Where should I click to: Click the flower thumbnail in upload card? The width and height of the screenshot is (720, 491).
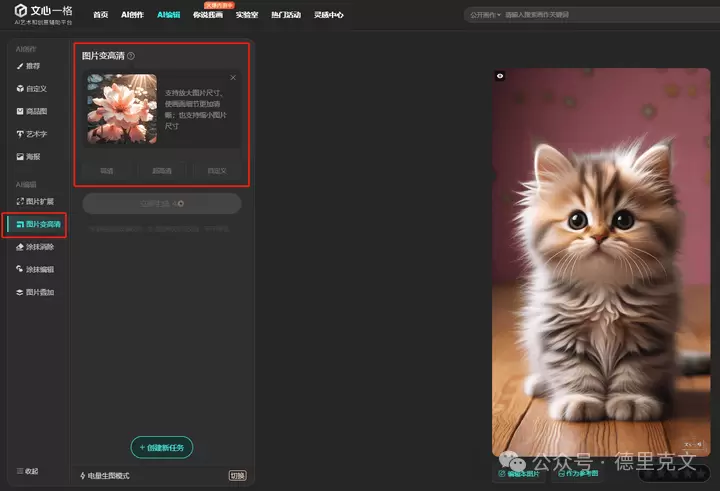122,109
